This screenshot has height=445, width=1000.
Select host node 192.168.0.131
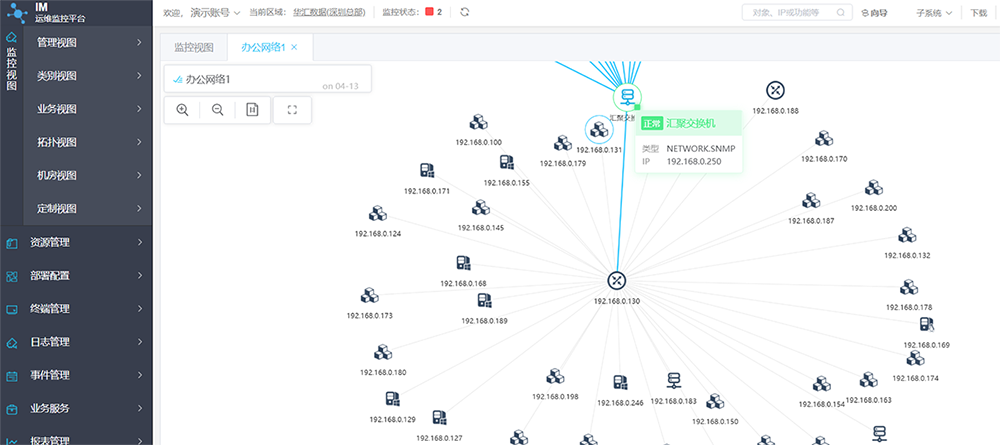point(599,130)
